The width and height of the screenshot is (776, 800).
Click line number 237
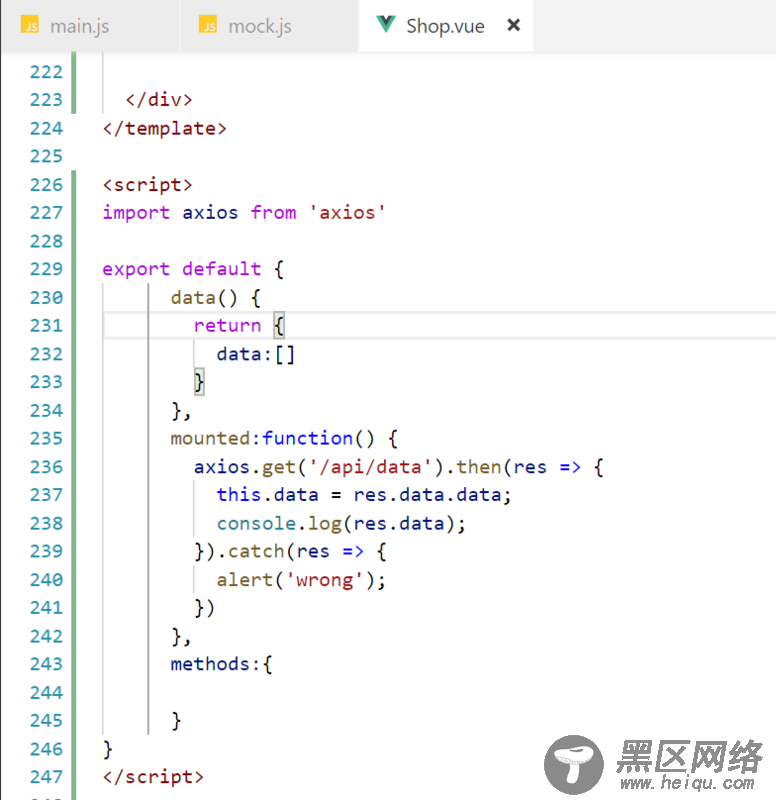coord(46,494)
